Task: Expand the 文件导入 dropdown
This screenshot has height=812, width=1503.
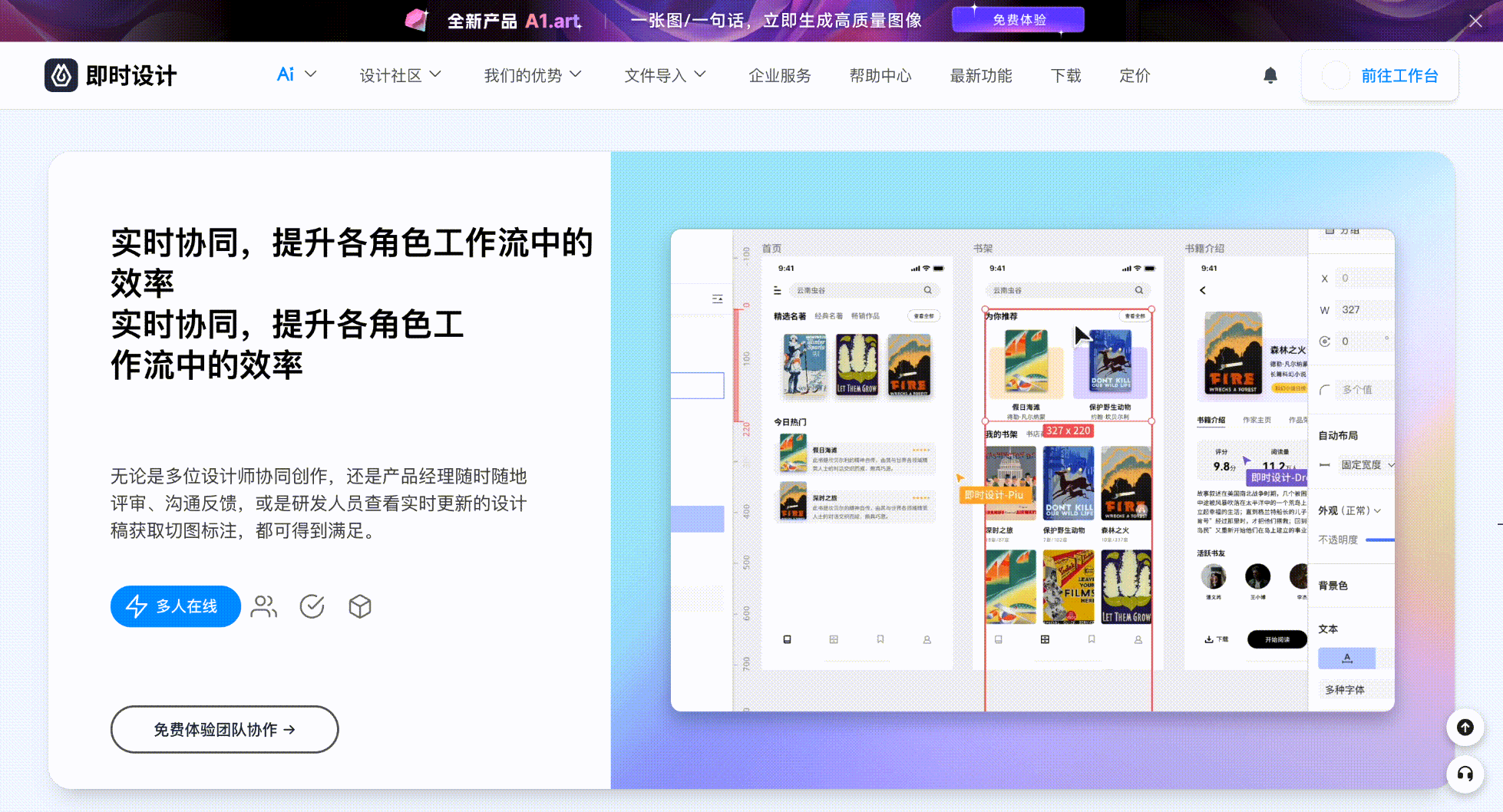Action: pos(664,75)
